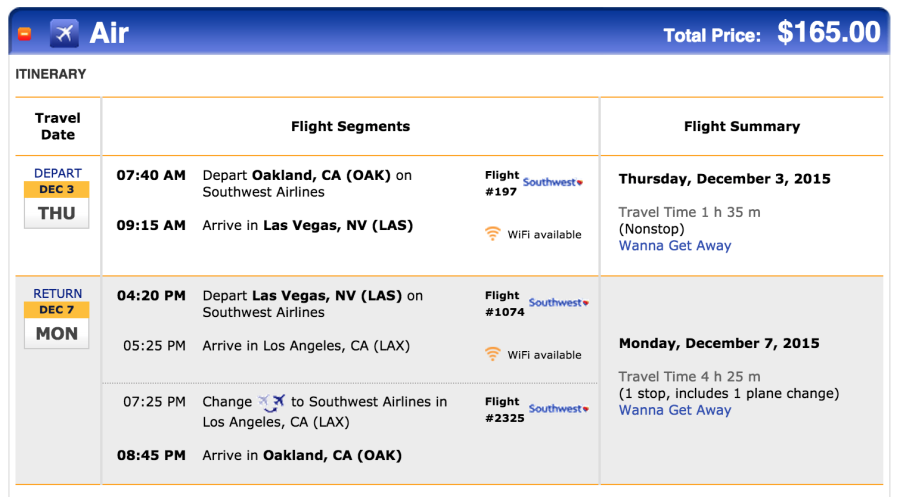Click the Total Price $165.00 amount

829,32
